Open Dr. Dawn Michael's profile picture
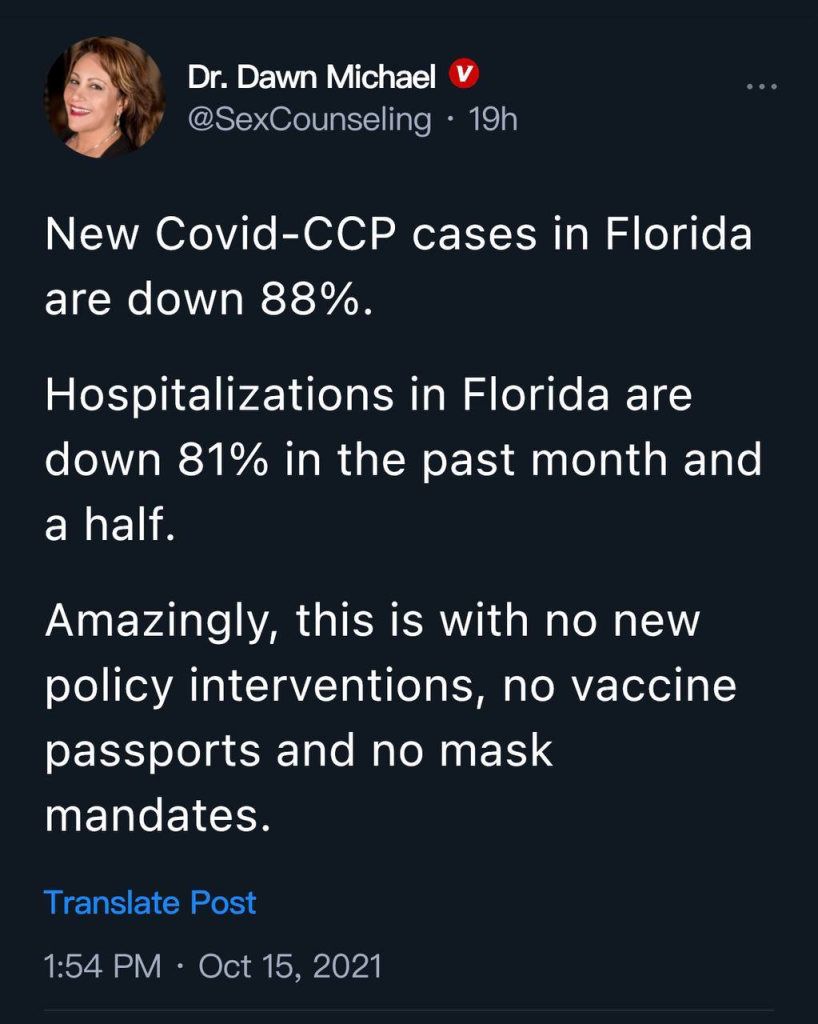818x1024 pixels. (103, 97)
